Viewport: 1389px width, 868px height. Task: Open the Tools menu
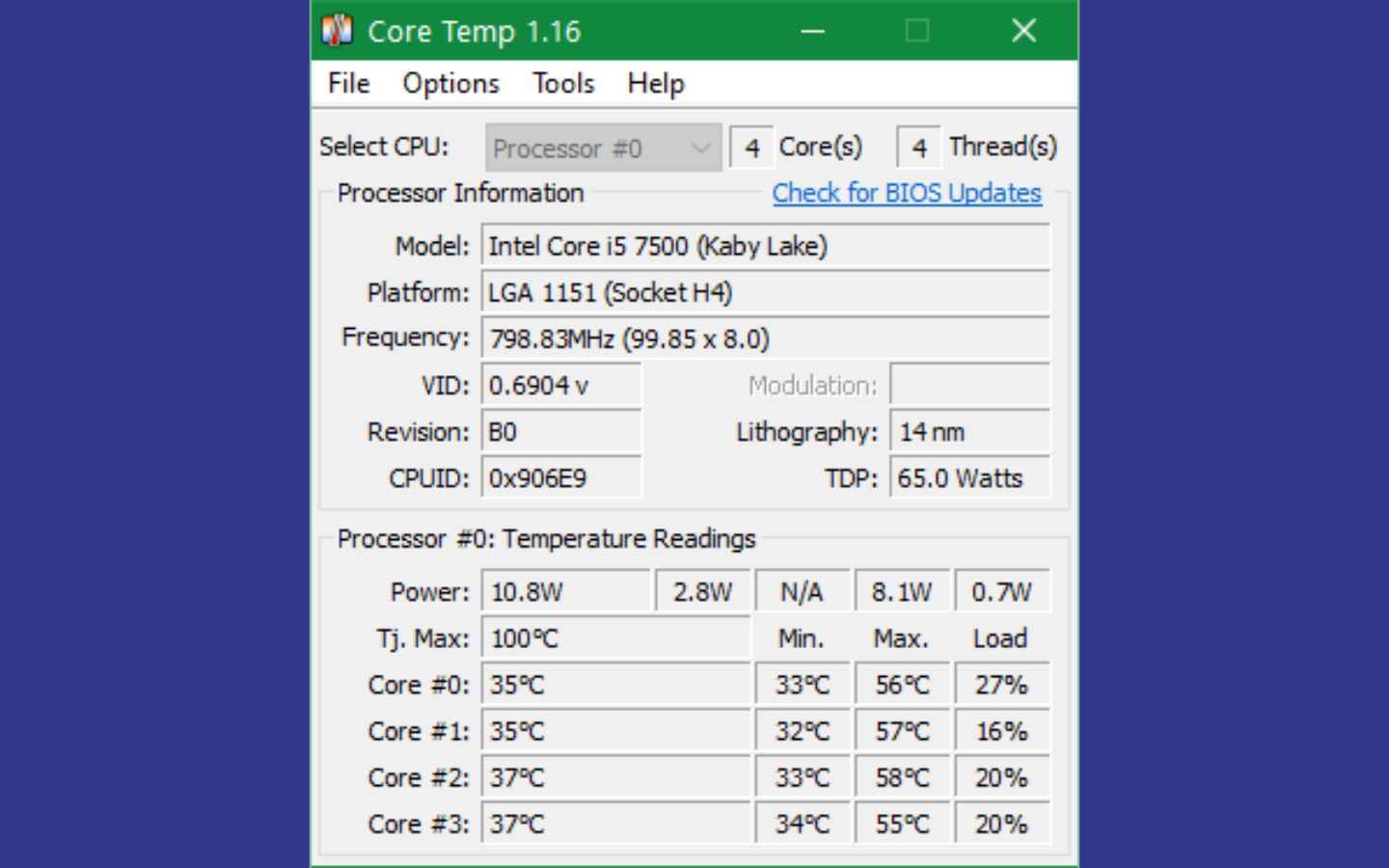(563, 84)
